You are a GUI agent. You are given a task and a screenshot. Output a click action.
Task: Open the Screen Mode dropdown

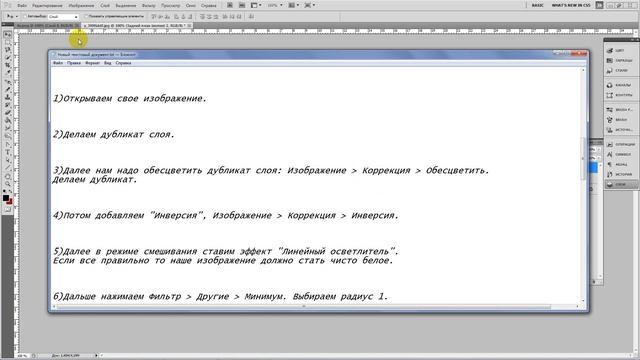pos(310,5)
